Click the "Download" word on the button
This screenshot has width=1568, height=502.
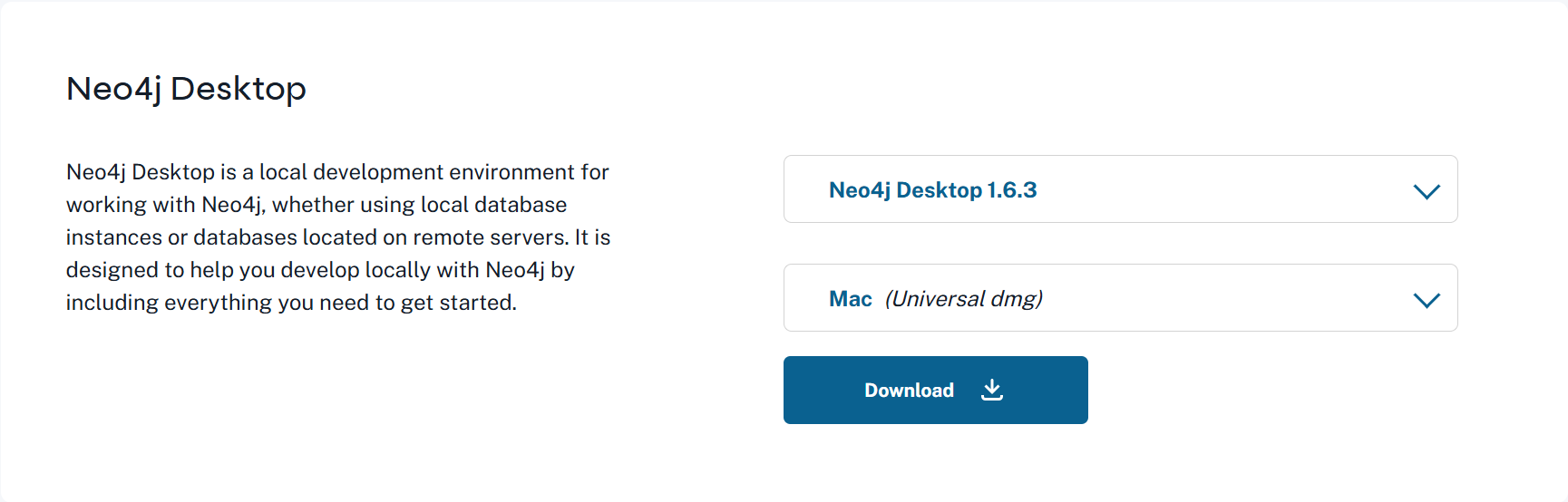coord(909,391)
